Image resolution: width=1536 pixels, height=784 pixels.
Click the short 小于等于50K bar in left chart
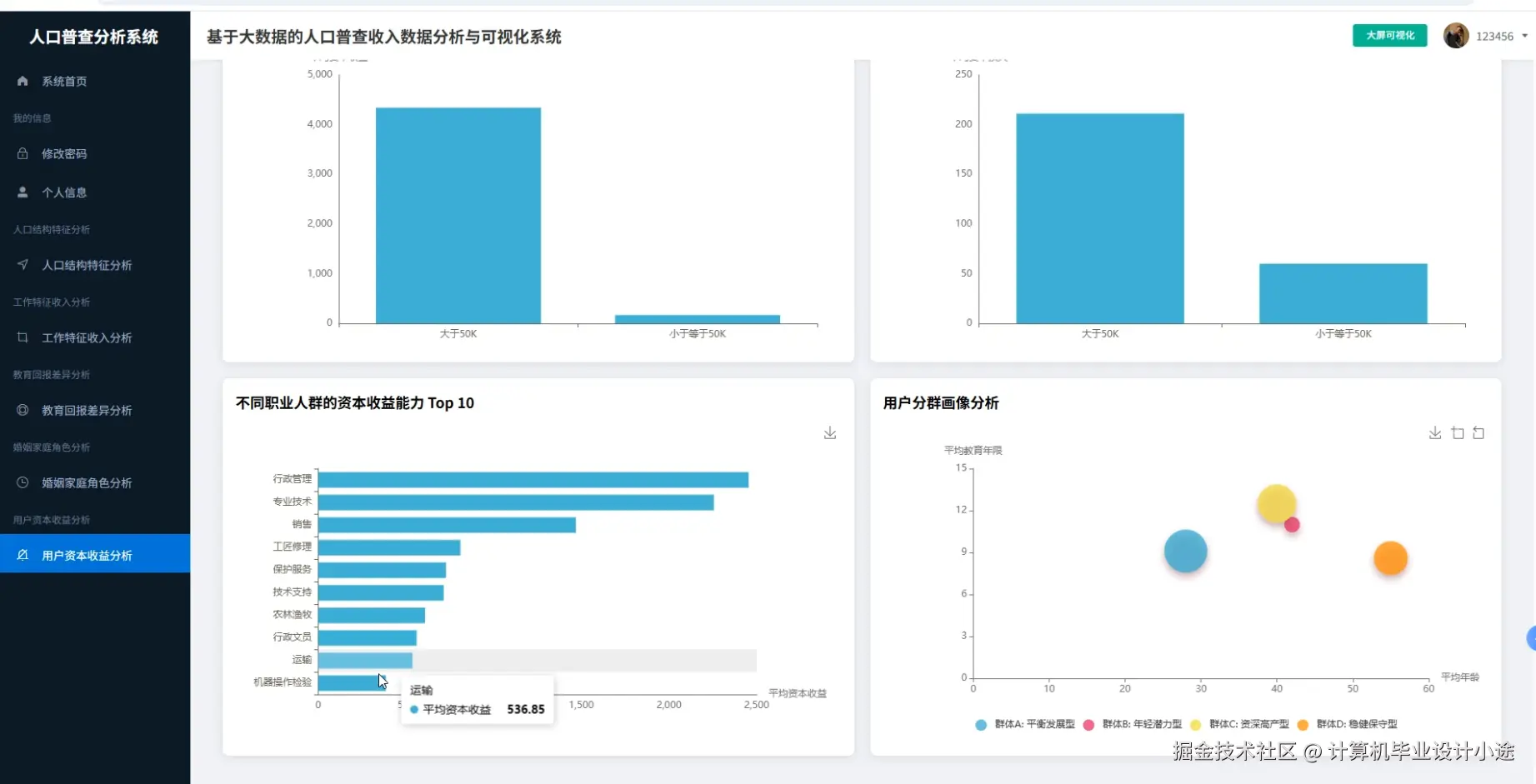(698, 319)
